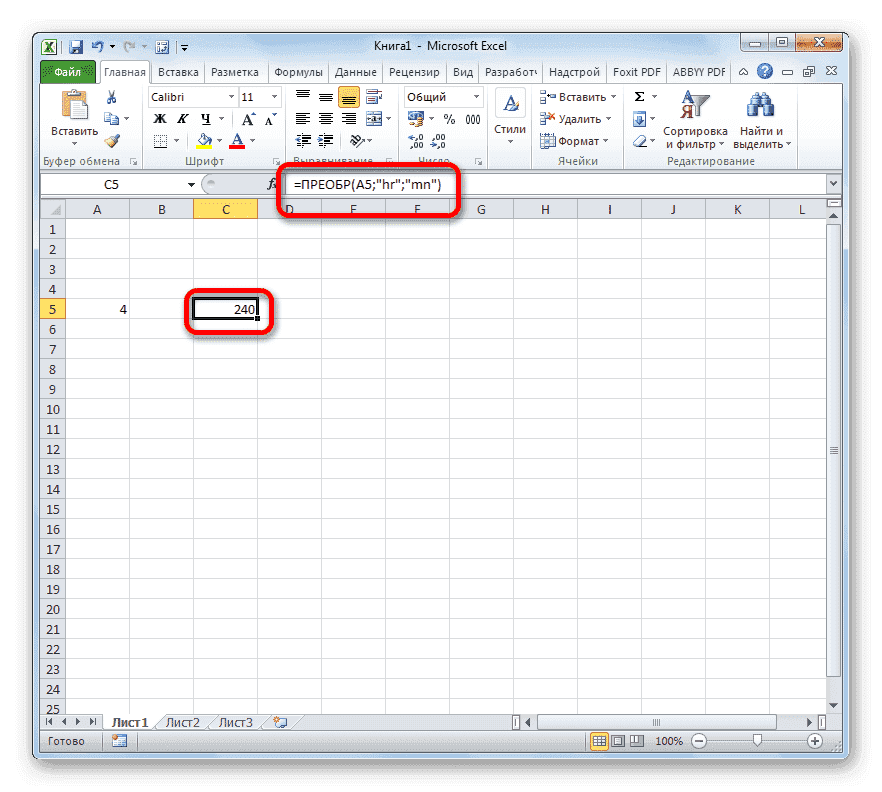The height and width of the screenshot is (792, 882).
Task: Click the Insert Function fx icon
Action: coord(272,184)
